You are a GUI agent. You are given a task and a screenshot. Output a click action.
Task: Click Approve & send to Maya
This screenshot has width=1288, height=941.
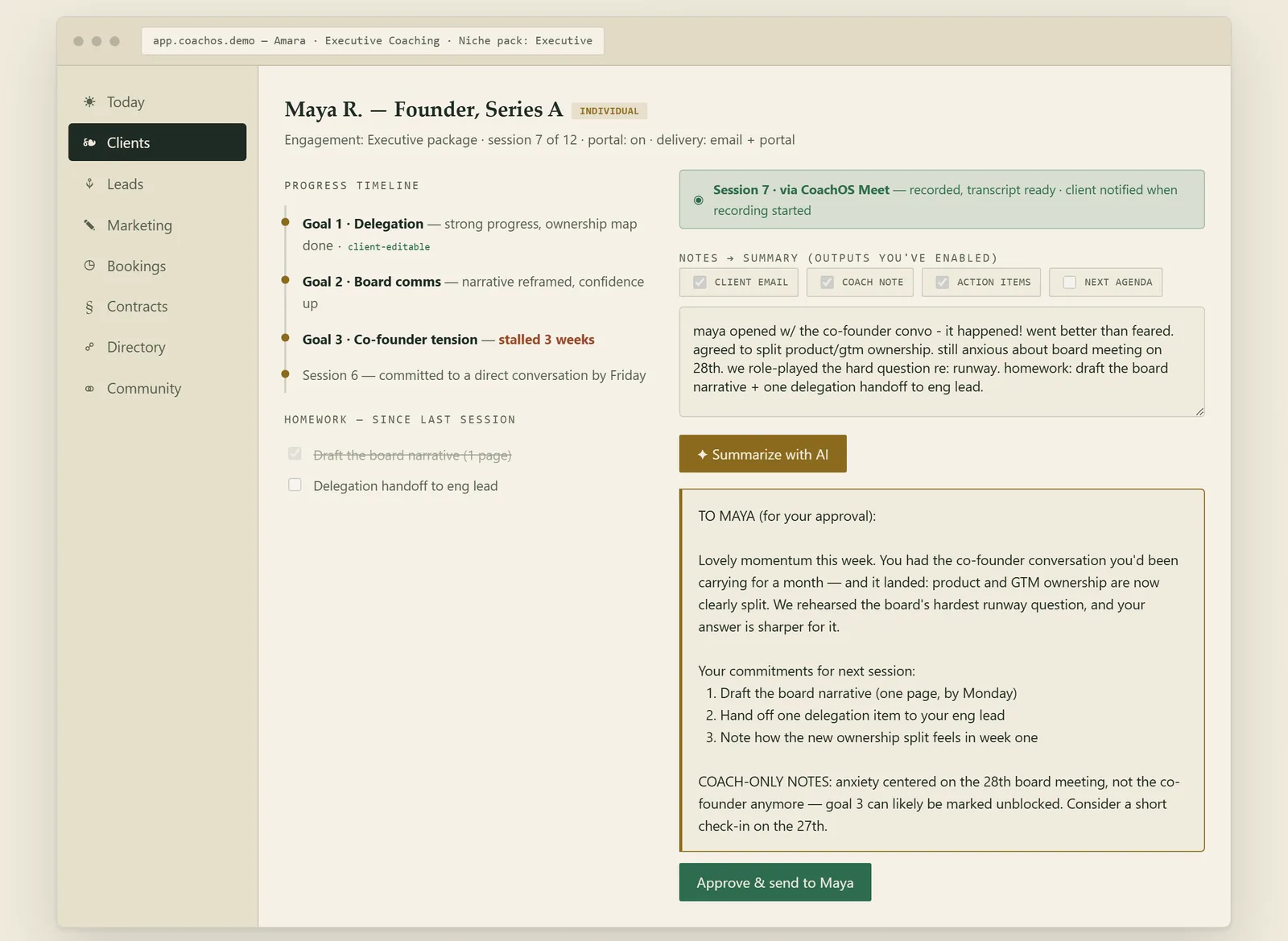(774, 882)
